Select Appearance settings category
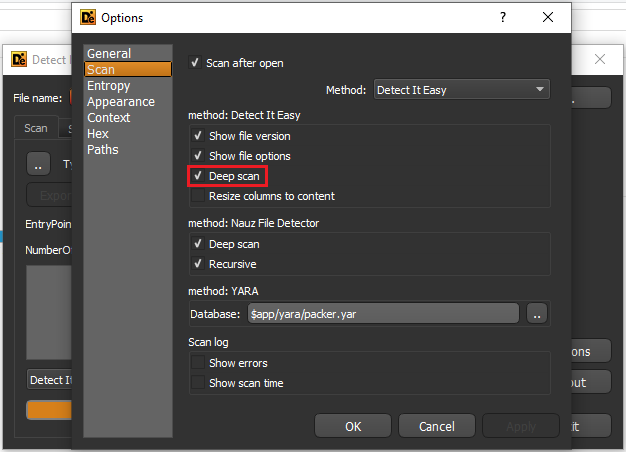The image size is (626, 452). [x=120, y=102]
